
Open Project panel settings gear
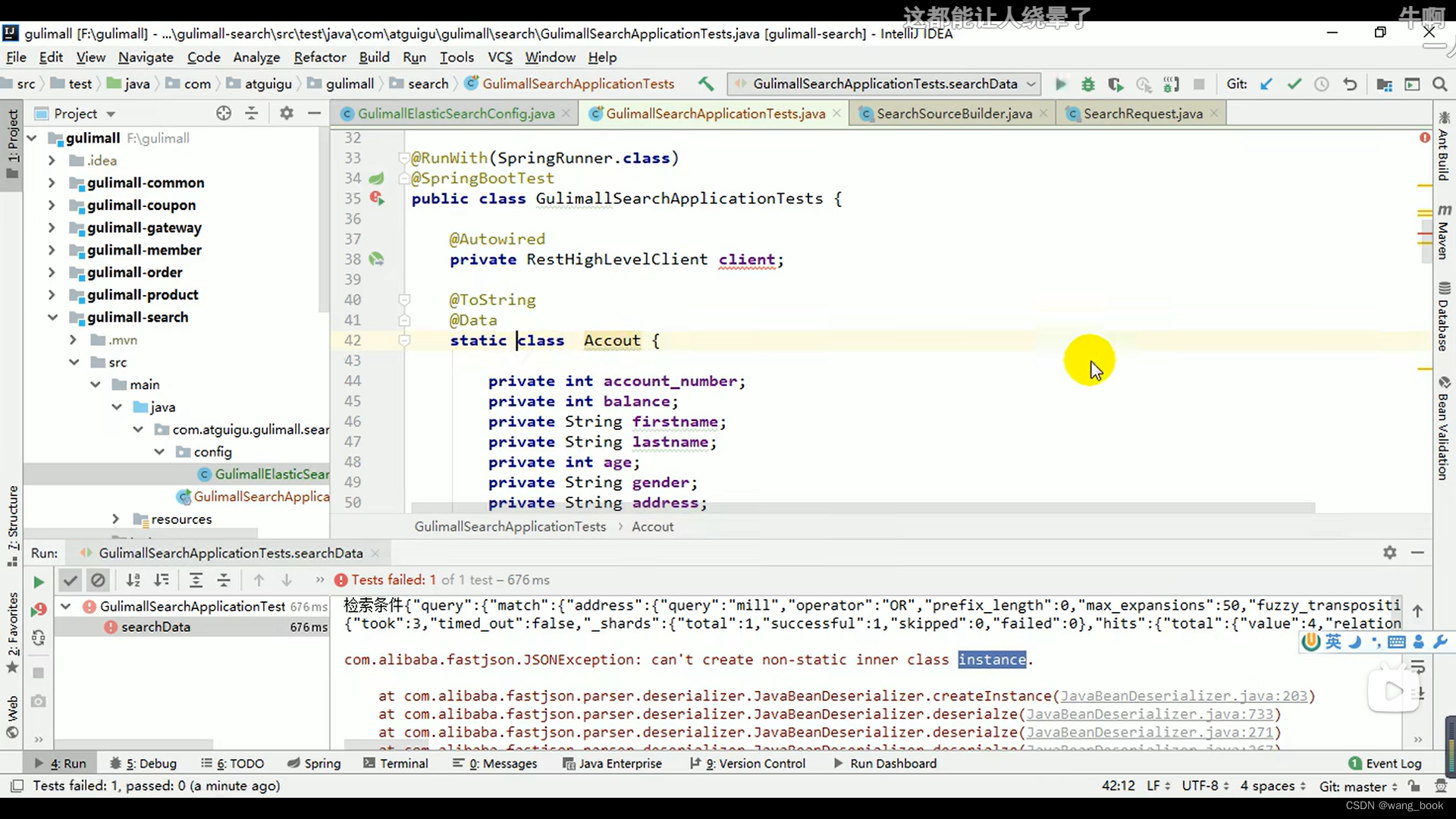pyautogui.click(x=286, y=113)
